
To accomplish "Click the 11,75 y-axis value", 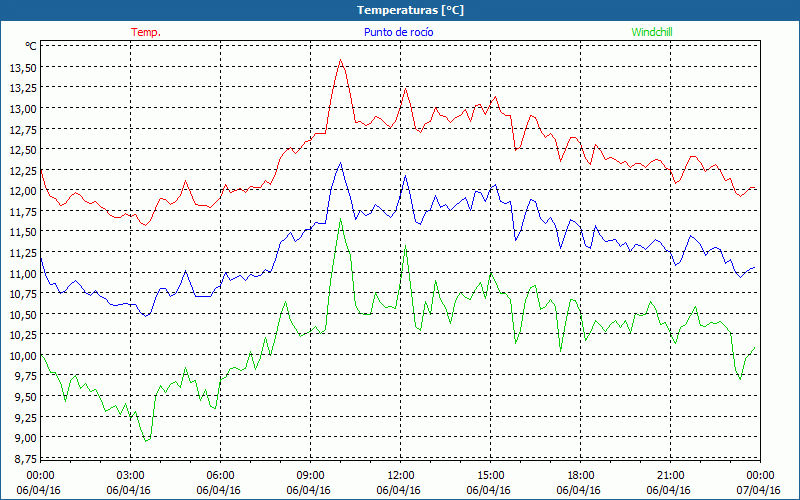I will click(x=22, y=211).
